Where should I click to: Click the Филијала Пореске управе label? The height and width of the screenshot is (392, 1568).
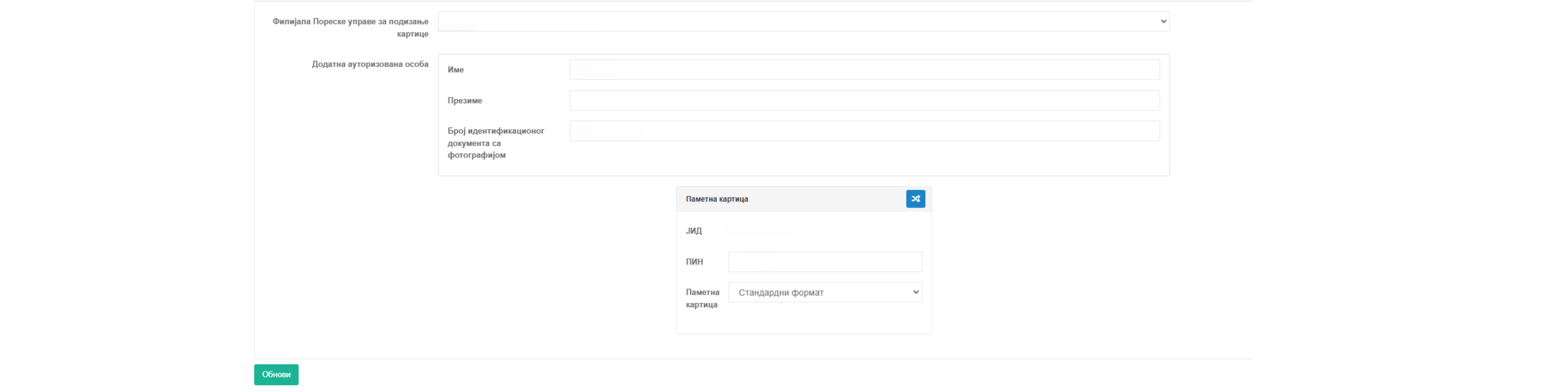(x=351, y=27)
